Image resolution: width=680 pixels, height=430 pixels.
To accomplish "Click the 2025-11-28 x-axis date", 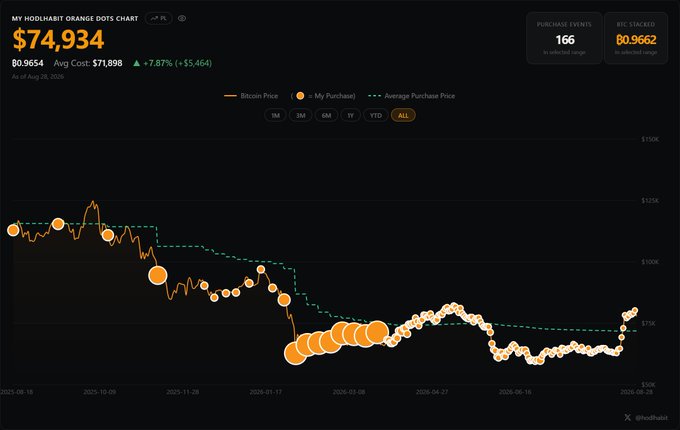I will click(183, 392).
